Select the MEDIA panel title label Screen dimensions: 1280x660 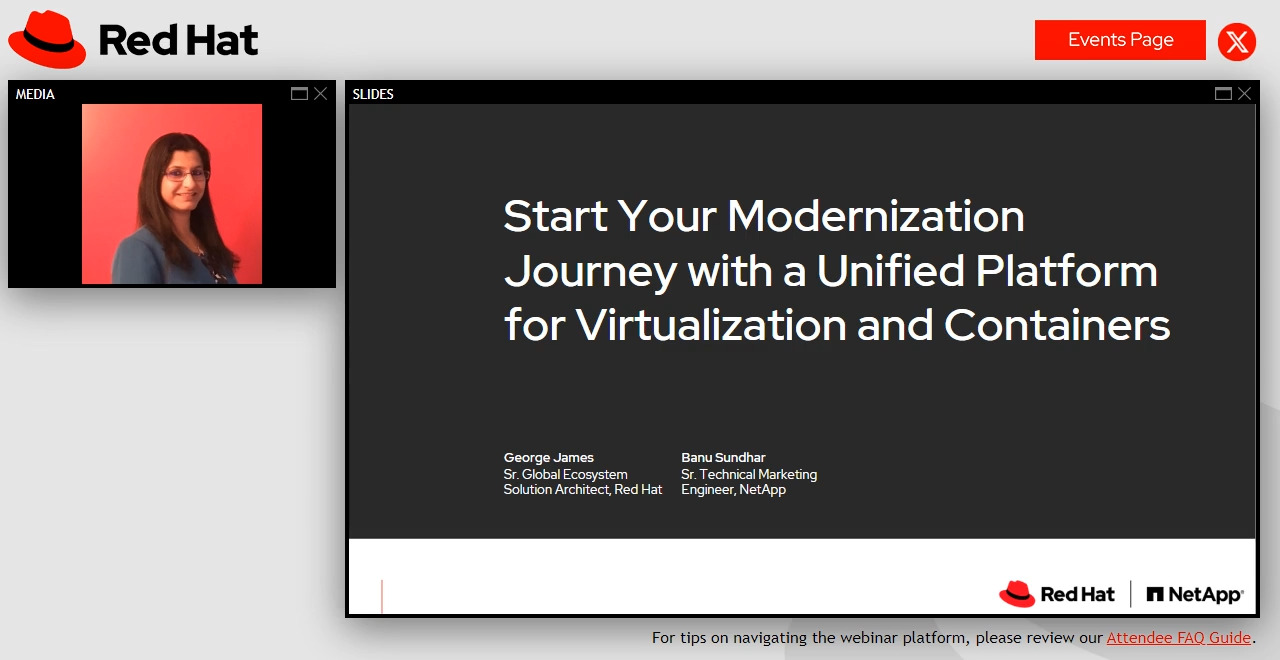tap(35, 94)
